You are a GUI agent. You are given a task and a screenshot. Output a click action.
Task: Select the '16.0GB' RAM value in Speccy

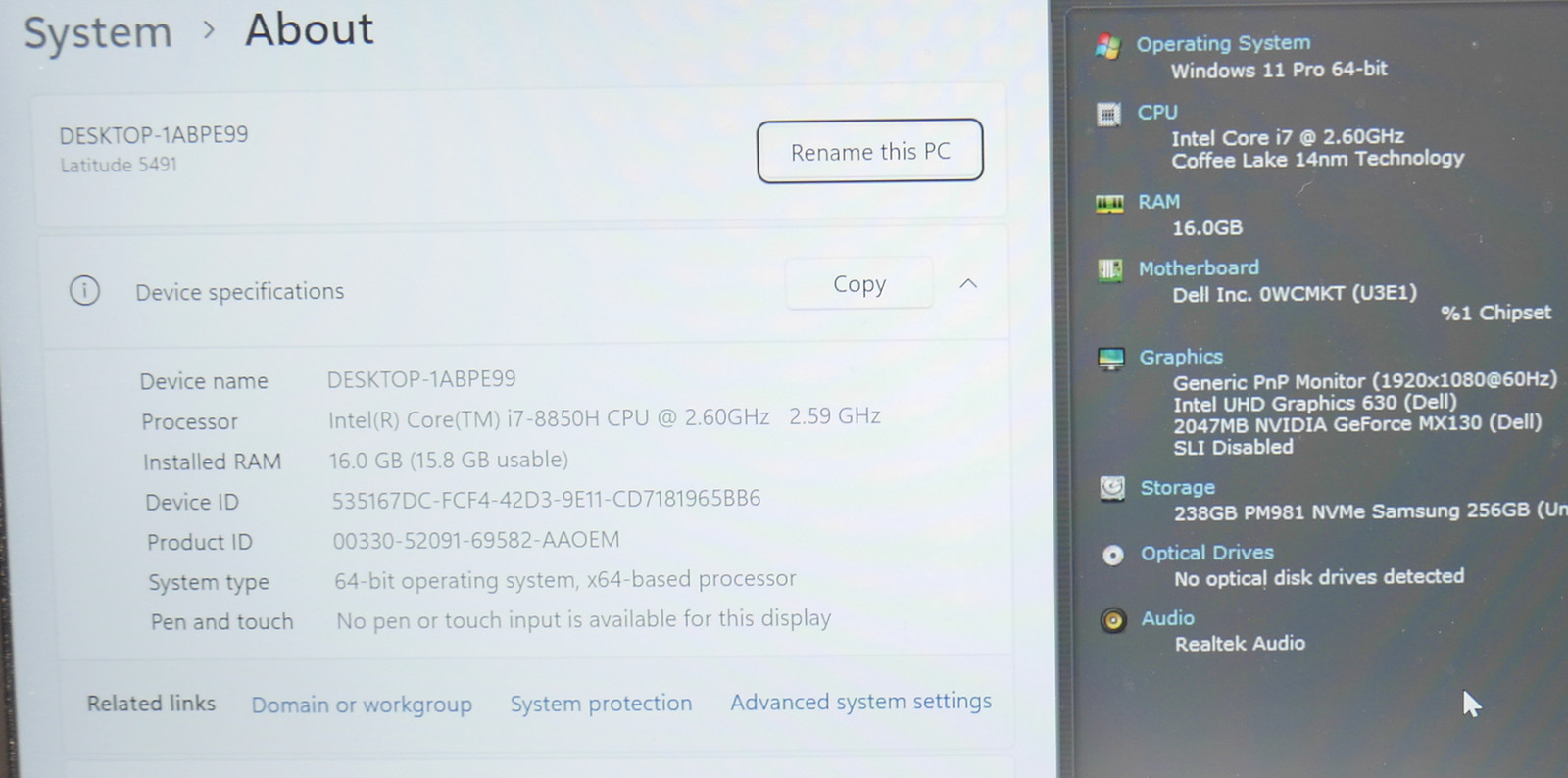pyautogui.click(x=1207, y=228)
